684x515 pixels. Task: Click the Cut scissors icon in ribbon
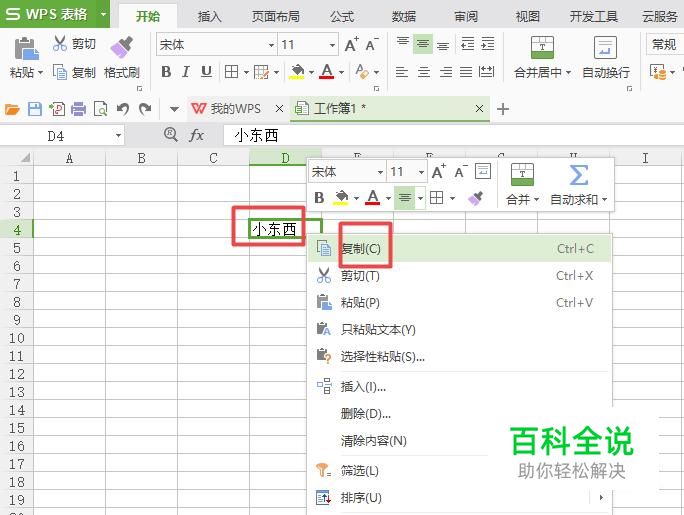coord(60,44)
